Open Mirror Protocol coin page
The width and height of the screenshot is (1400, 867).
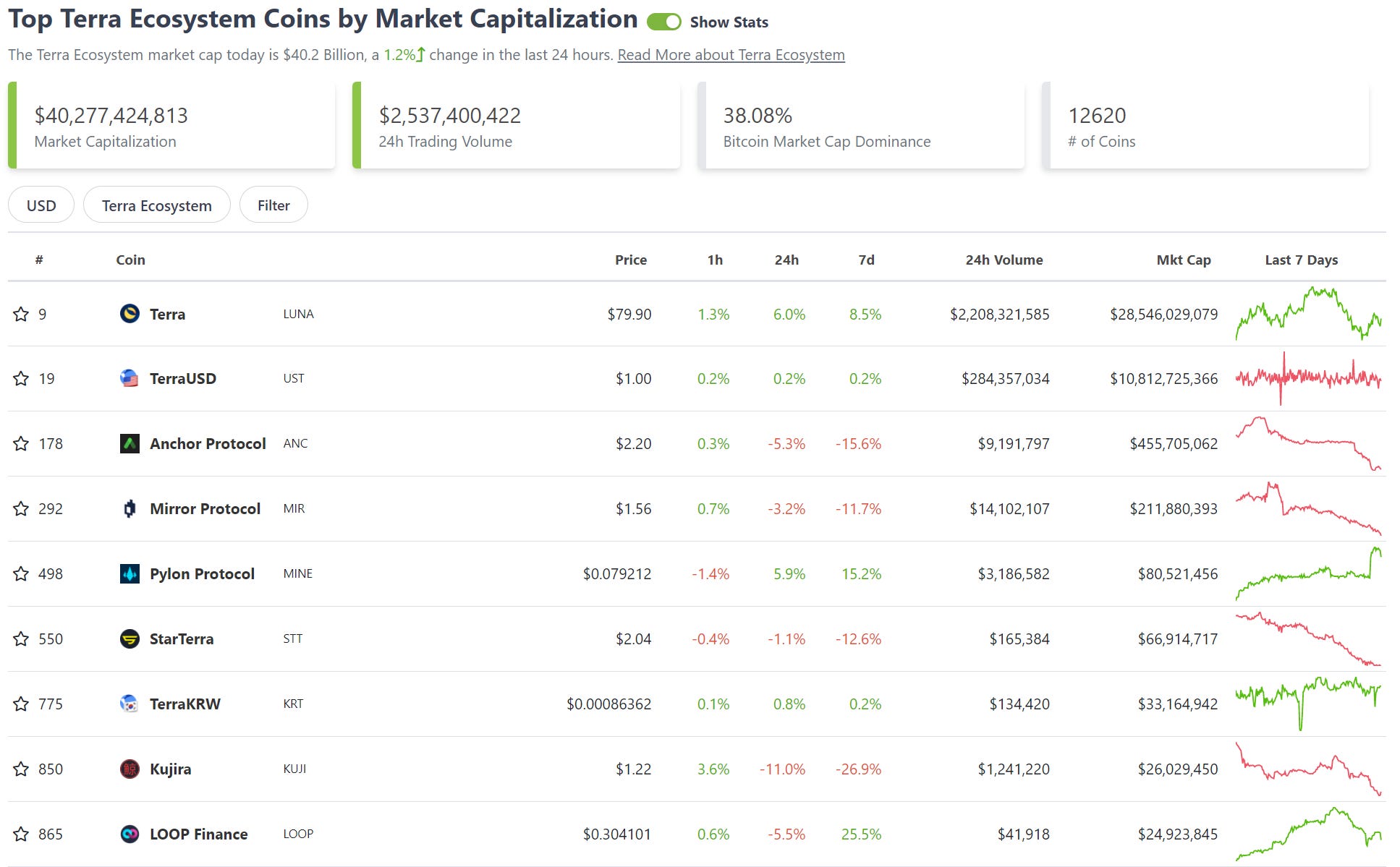[x=205, y=508]
